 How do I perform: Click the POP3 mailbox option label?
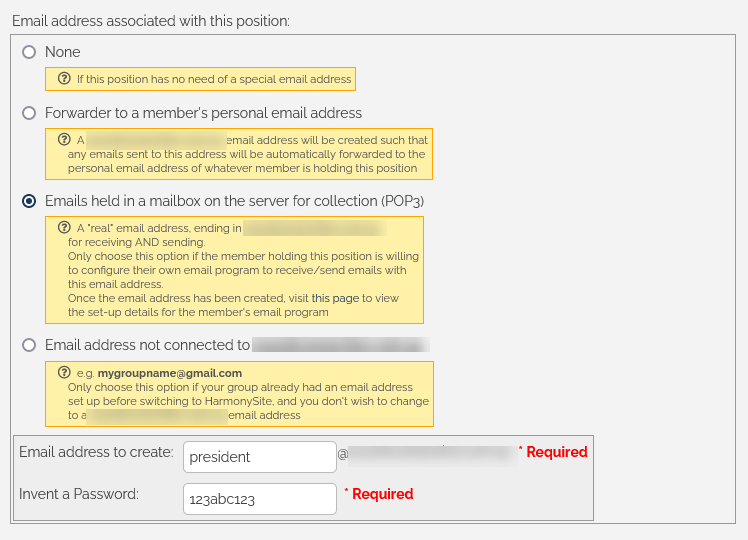(x=234, y=201)
